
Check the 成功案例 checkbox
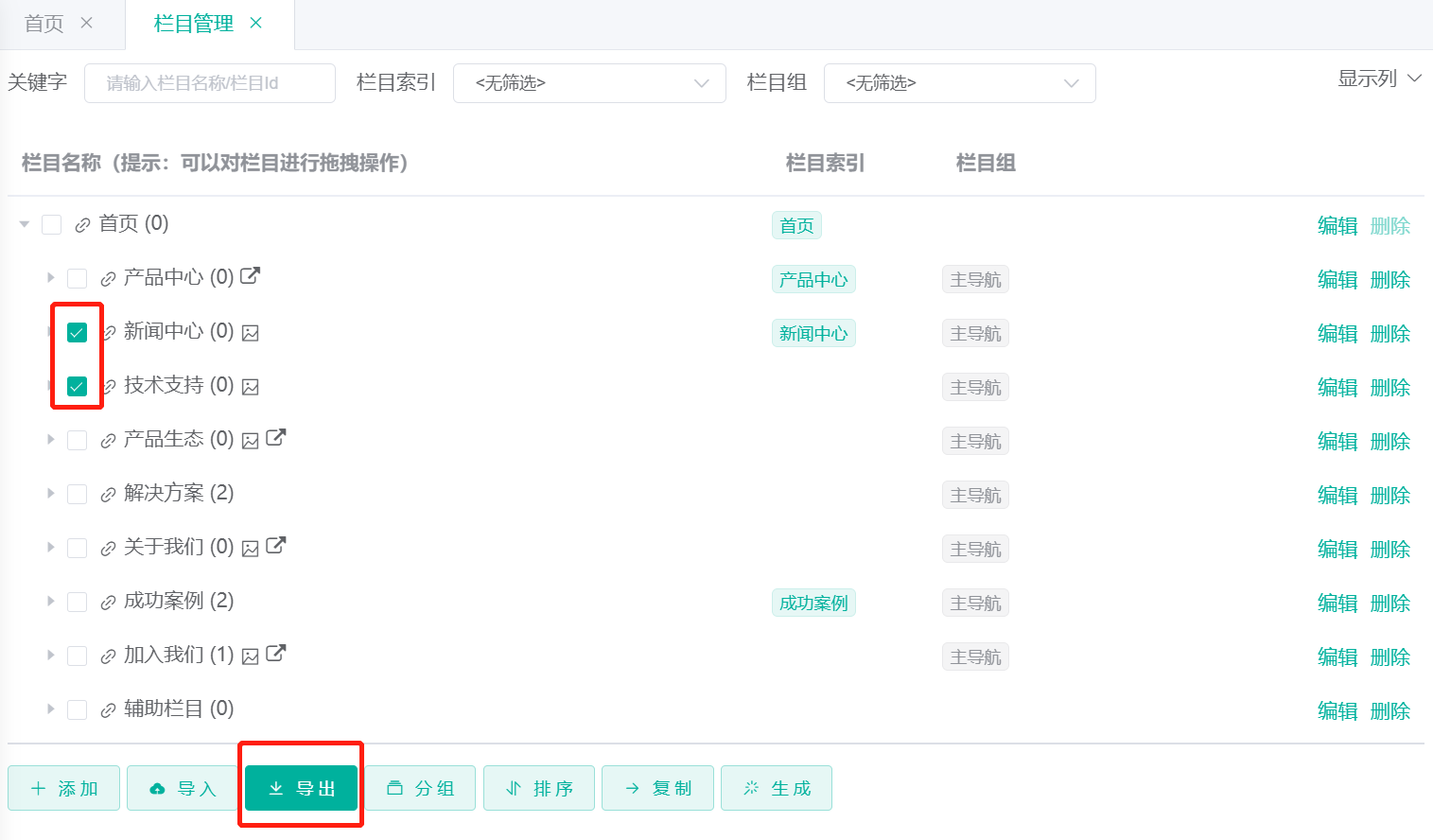(x=78, y=603)
